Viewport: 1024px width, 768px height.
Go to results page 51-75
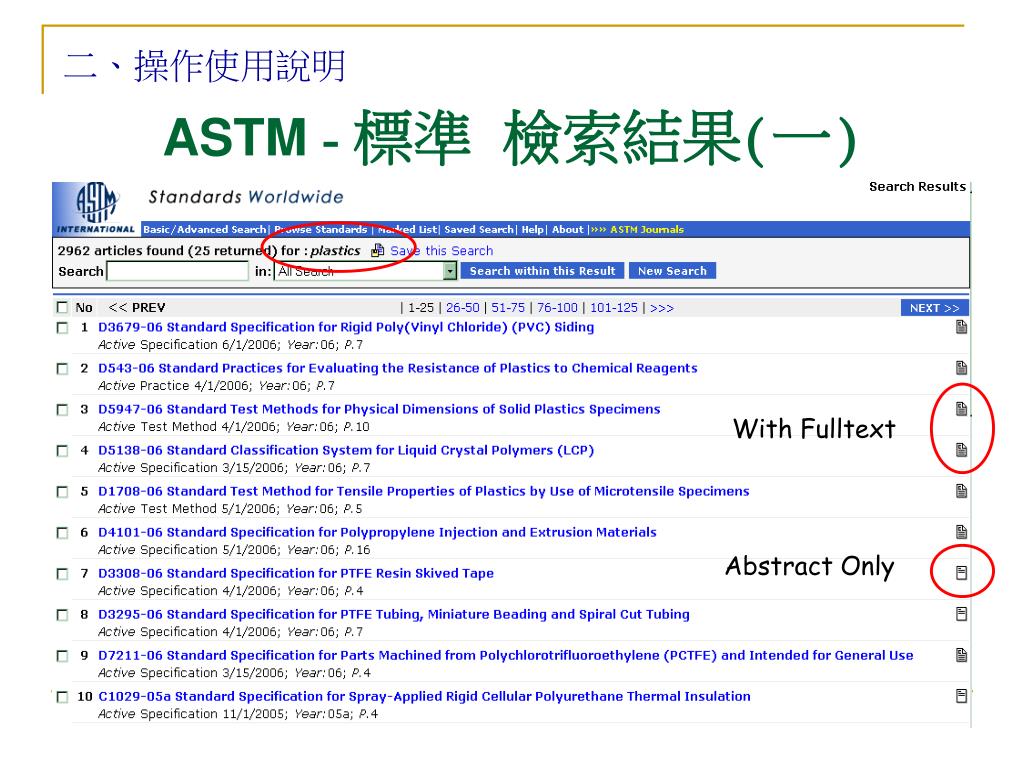tap(508, 308)
